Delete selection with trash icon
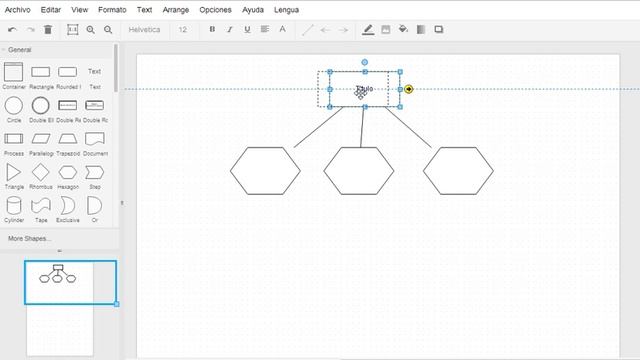The image size is (640, 360). pyautogui.click(x=48, y=29)
